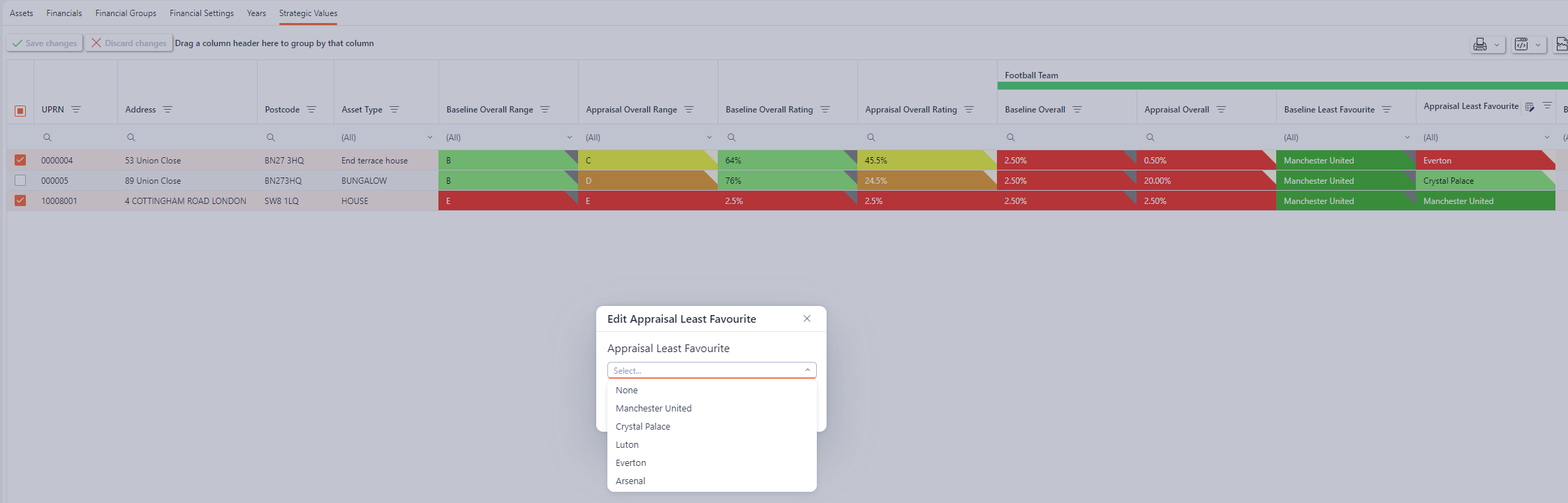
Task: Open the Postcode column filter menu icon
Action: (x=311, y=110)
